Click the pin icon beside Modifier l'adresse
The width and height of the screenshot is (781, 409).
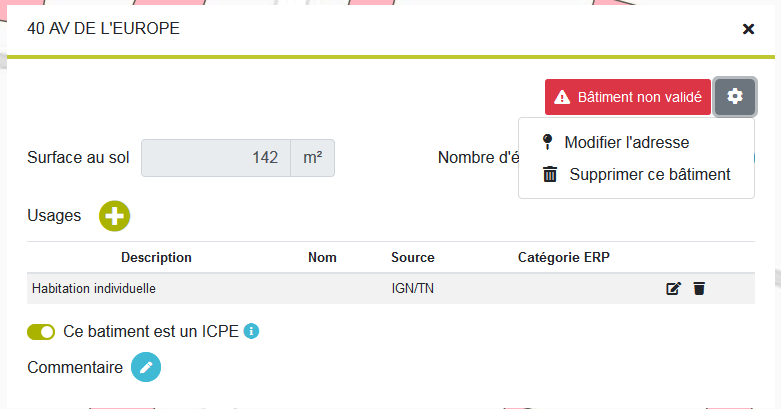tap(547, 143)
